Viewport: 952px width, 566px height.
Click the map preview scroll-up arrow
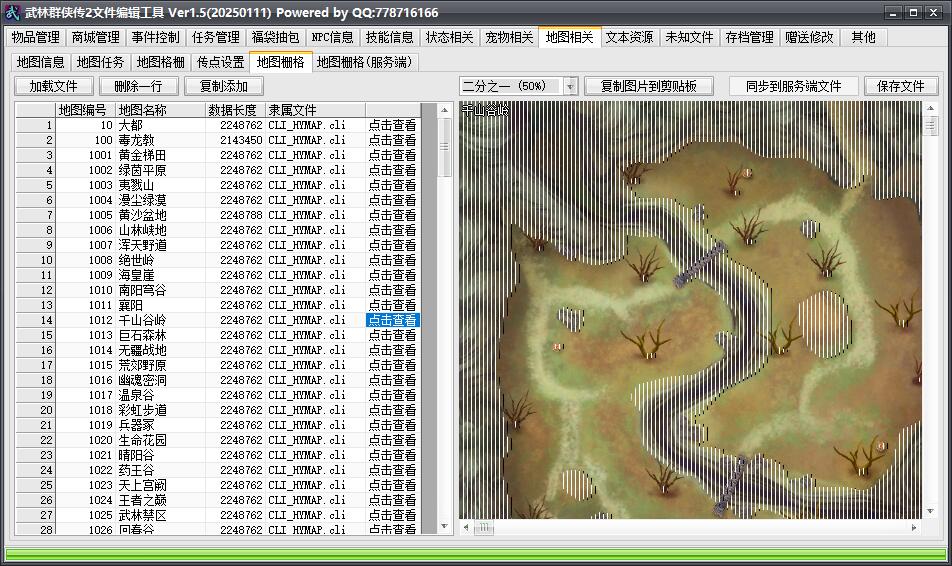click(930, 108)
